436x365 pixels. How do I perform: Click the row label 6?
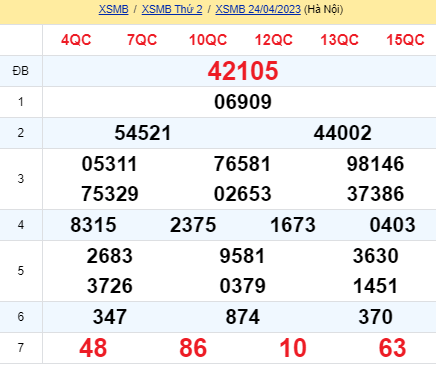tap(21, 317)
